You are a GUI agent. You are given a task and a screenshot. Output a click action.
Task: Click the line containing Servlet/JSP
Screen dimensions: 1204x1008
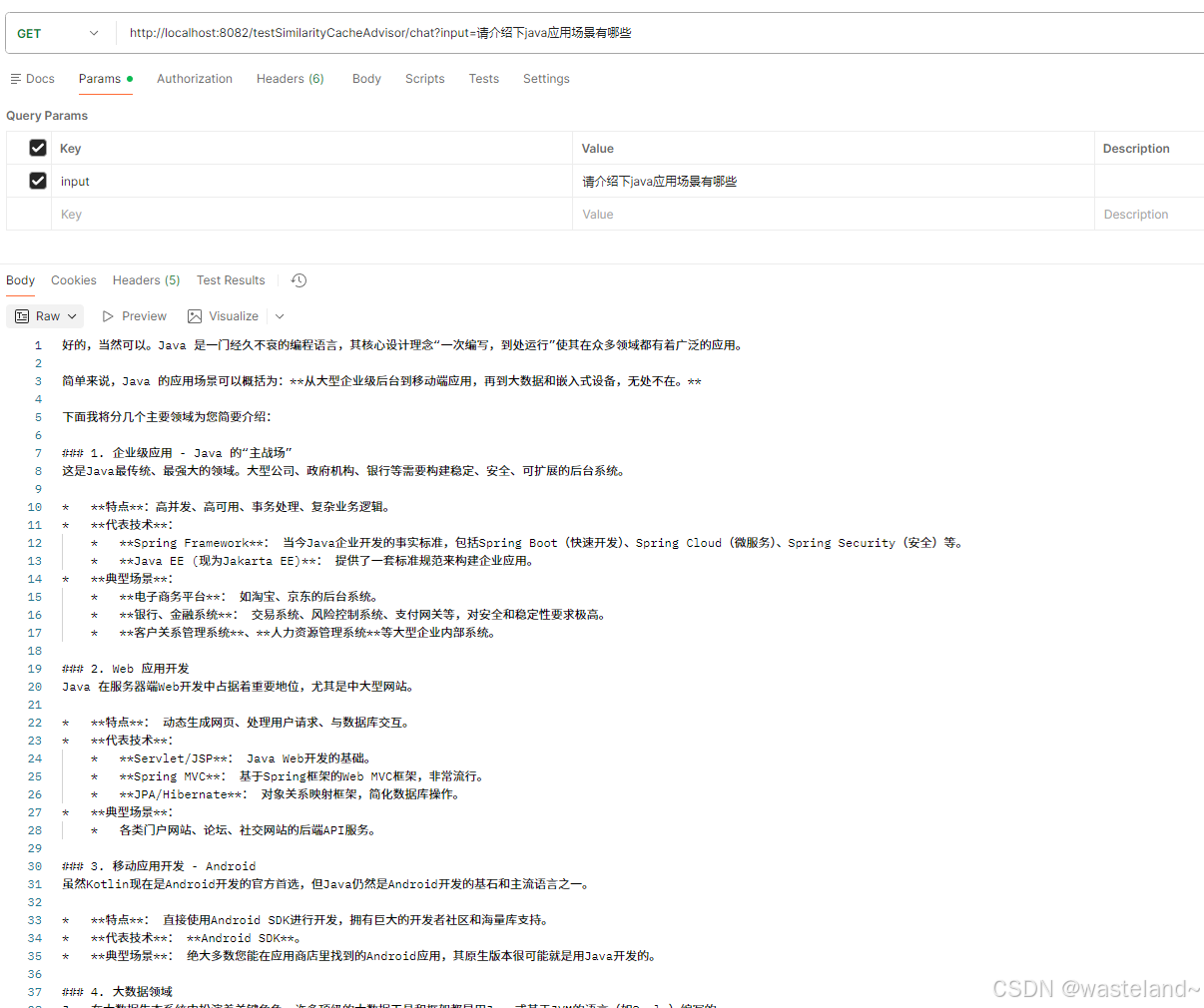[x=232, y=758]
